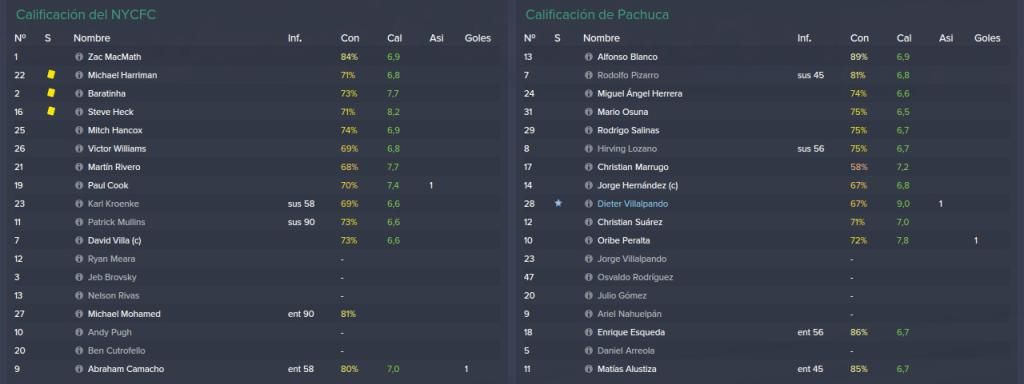Viewport: 1024px width, 384px height.
Task: Sort Pachuca table by Goles column
Action: coord(987,39)
